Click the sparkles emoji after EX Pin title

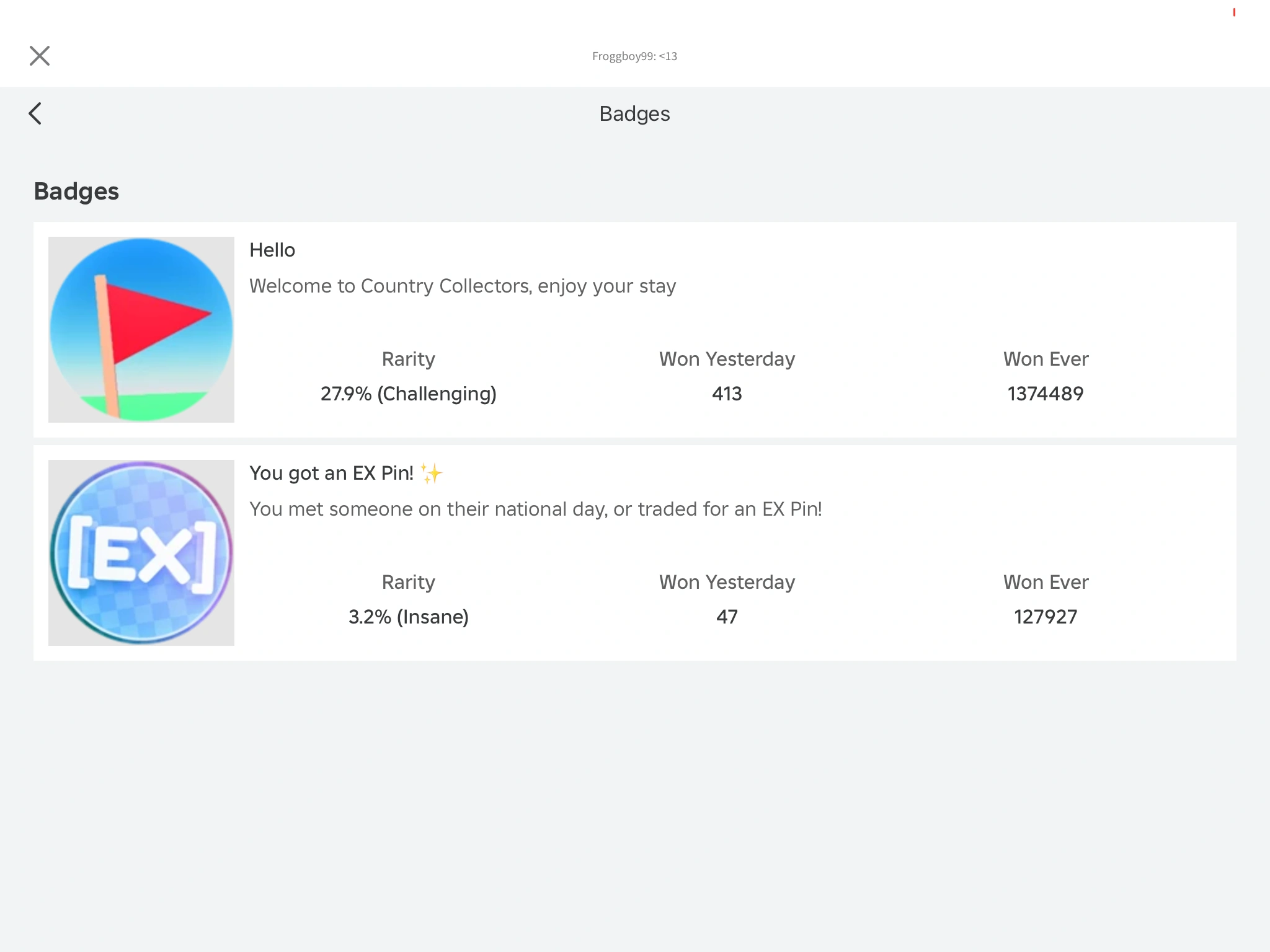pos(432,474)
